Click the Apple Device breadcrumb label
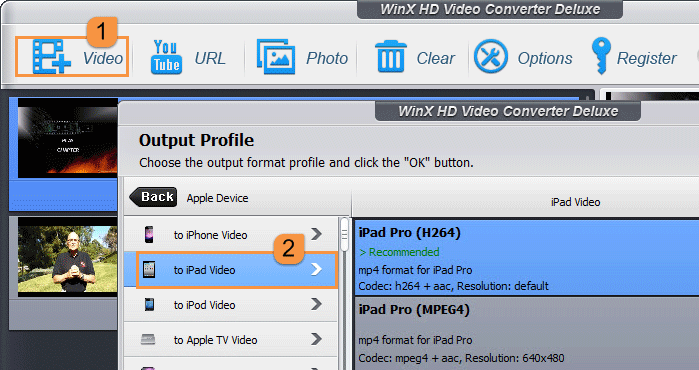The image size is (699, 370). pos(218,198)
